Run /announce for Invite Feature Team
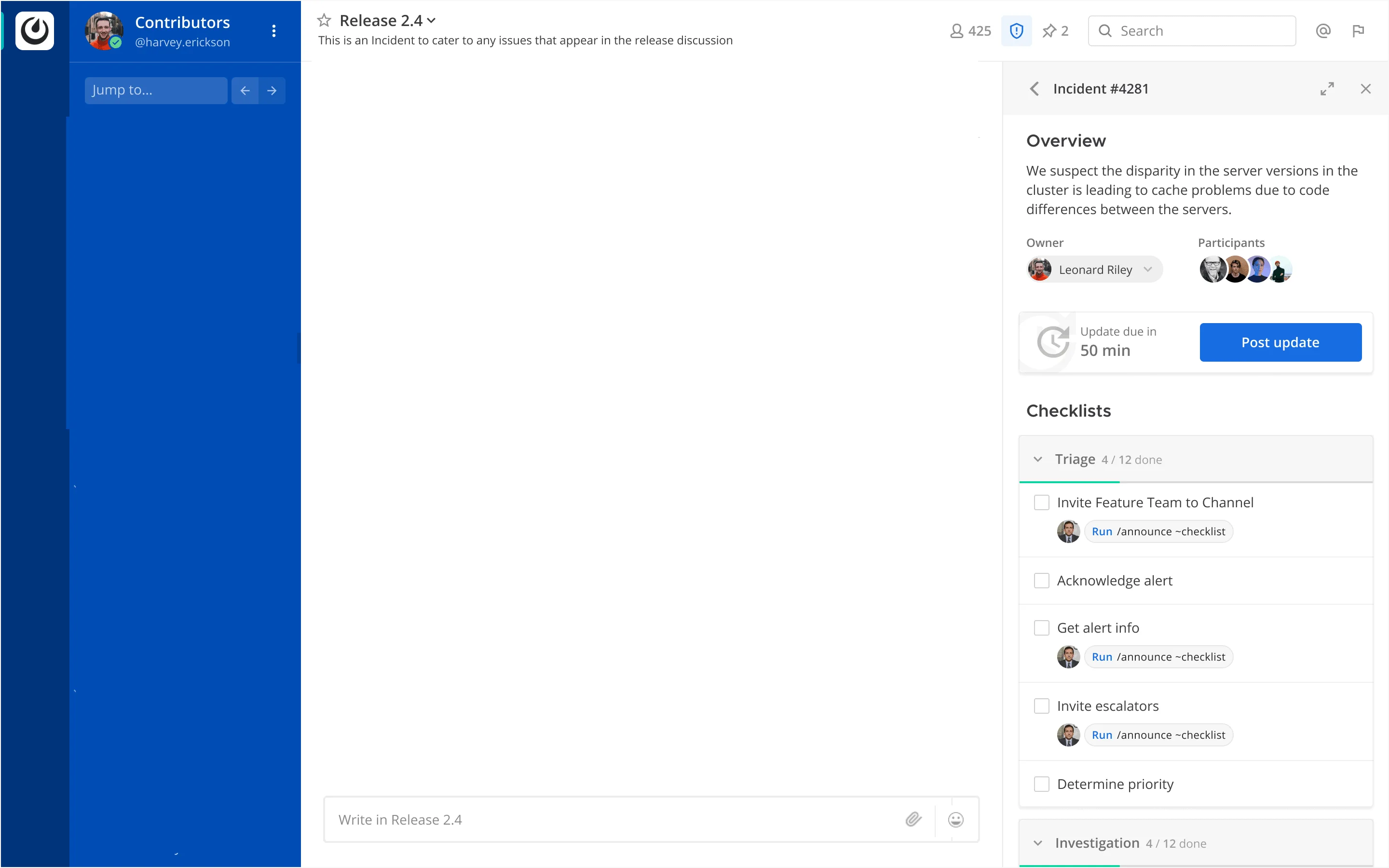The image size is (1389, 868). point(1158,531)
